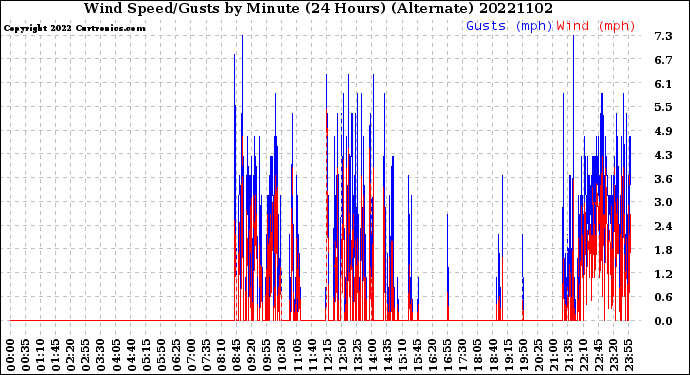Click the 2.4 y-axis value
This screenshot has height=375, width=690.
[664, 226]
